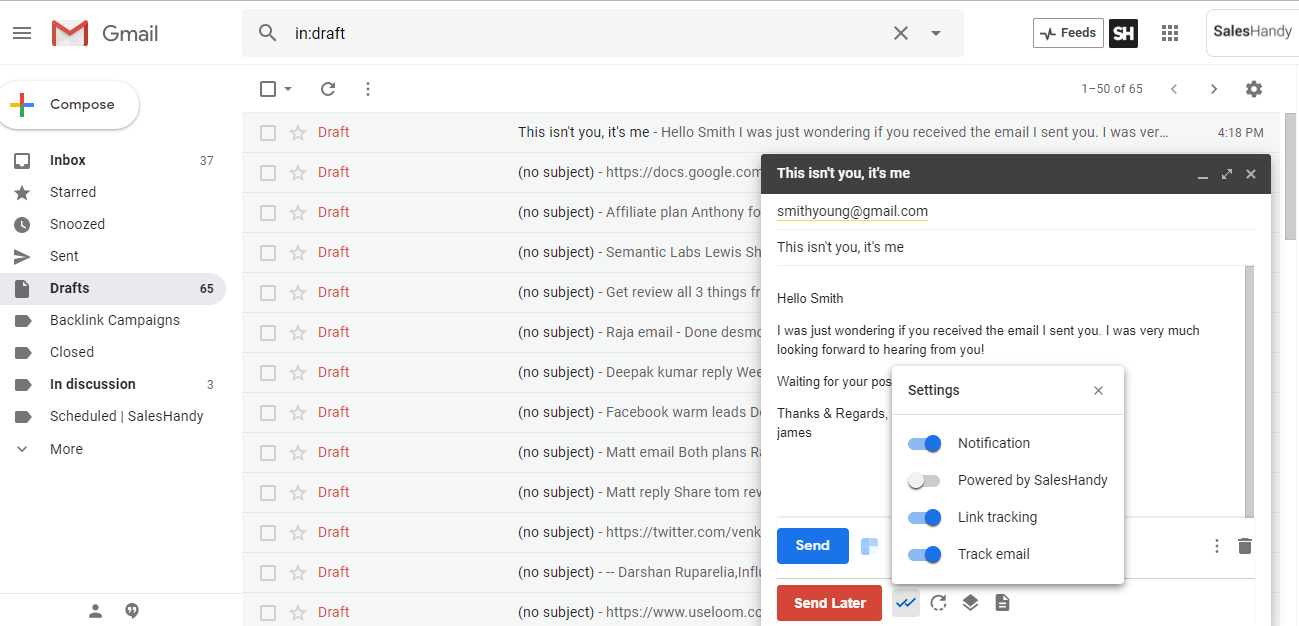Star the 'This isn't you, it's me' draft
Image resolution: width=1299 pixels, height=626 pixels.
coord(297,132)
